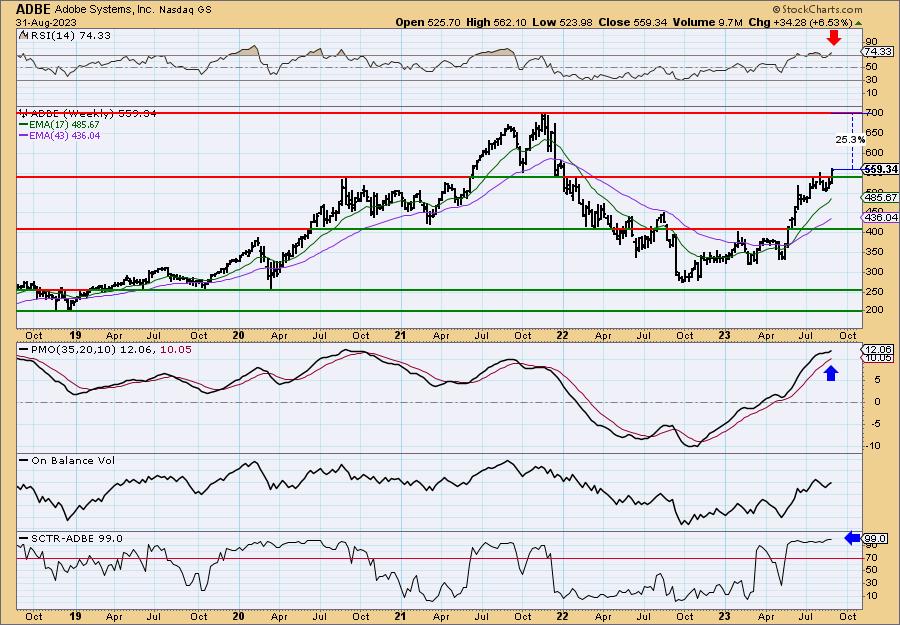Screen dimensions: 900x625
Task: Click the 99.0 SCTR value tag
Action: click(876, 539)
